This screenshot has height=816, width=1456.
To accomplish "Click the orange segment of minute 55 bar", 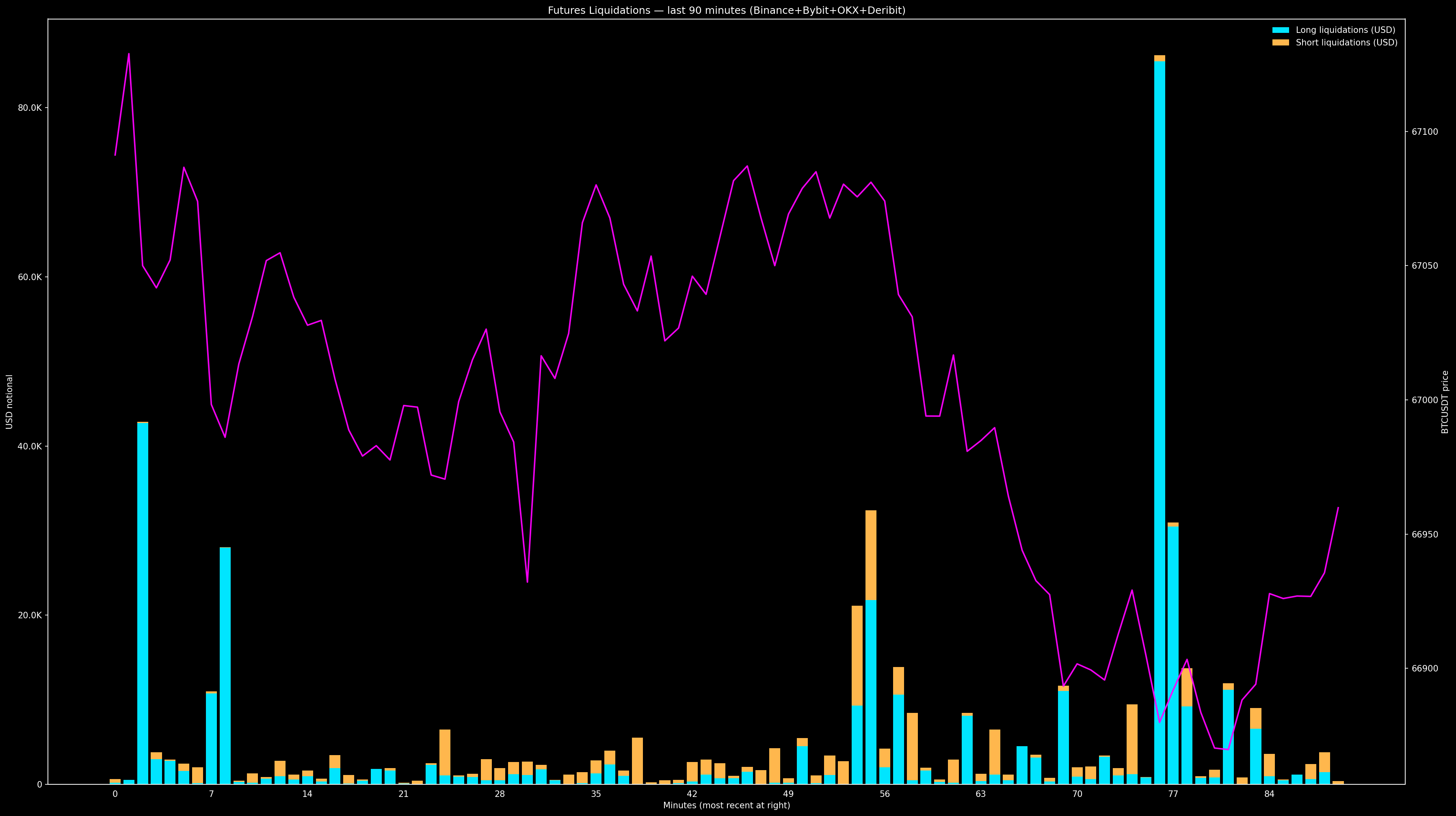I will 870,555.
